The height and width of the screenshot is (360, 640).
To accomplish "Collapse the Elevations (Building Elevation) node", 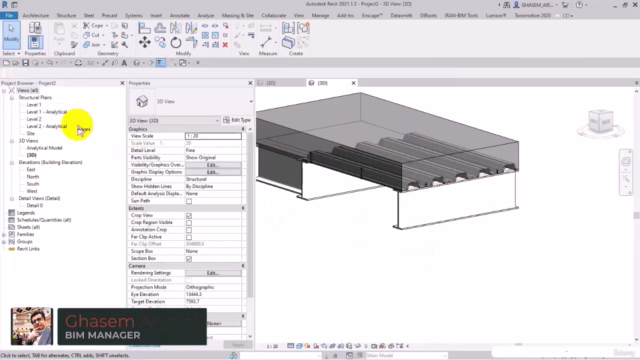I will [12, 162].
